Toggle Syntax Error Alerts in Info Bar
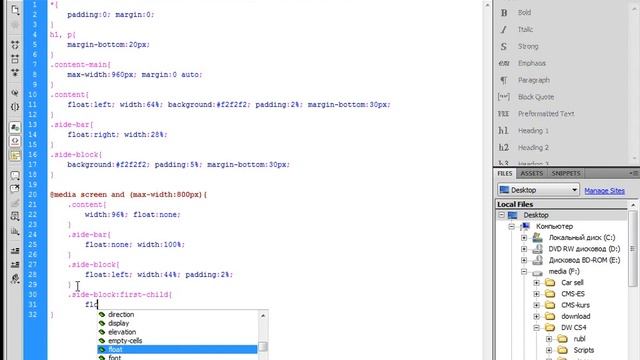640x360 pixels. (x=15, y=156)
